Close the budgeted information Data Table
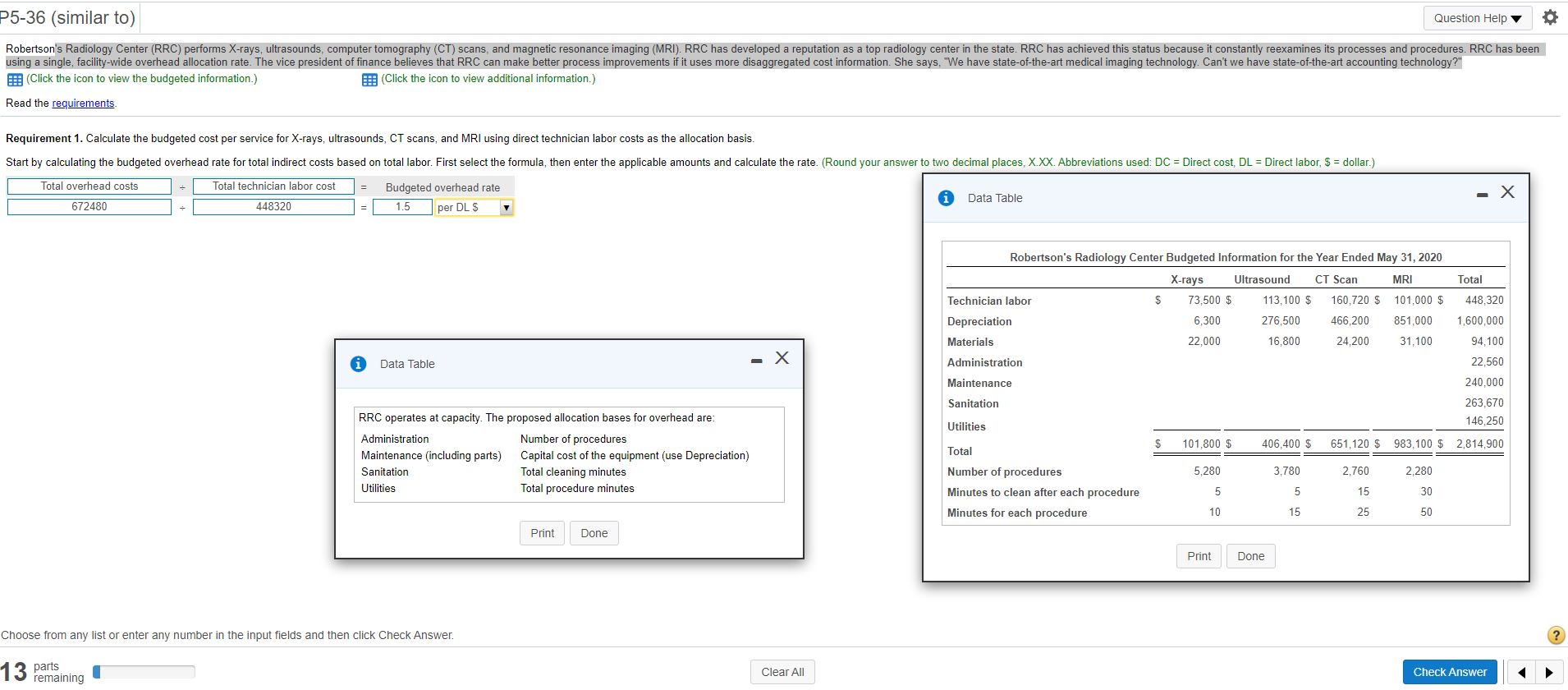Screen dimensions: 1568x690 pyautogui.click(x=1507, y=192)
